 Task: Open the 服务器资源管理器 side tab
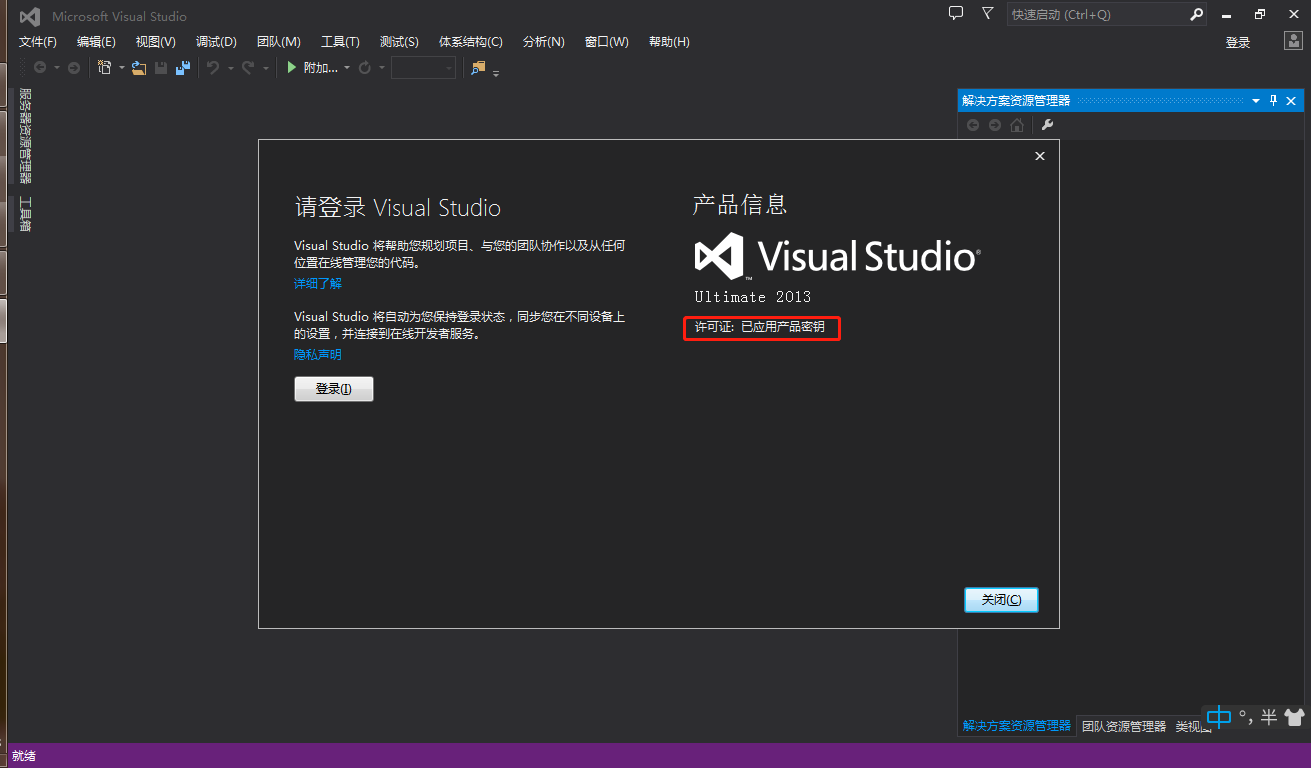(x=25, y=136)
